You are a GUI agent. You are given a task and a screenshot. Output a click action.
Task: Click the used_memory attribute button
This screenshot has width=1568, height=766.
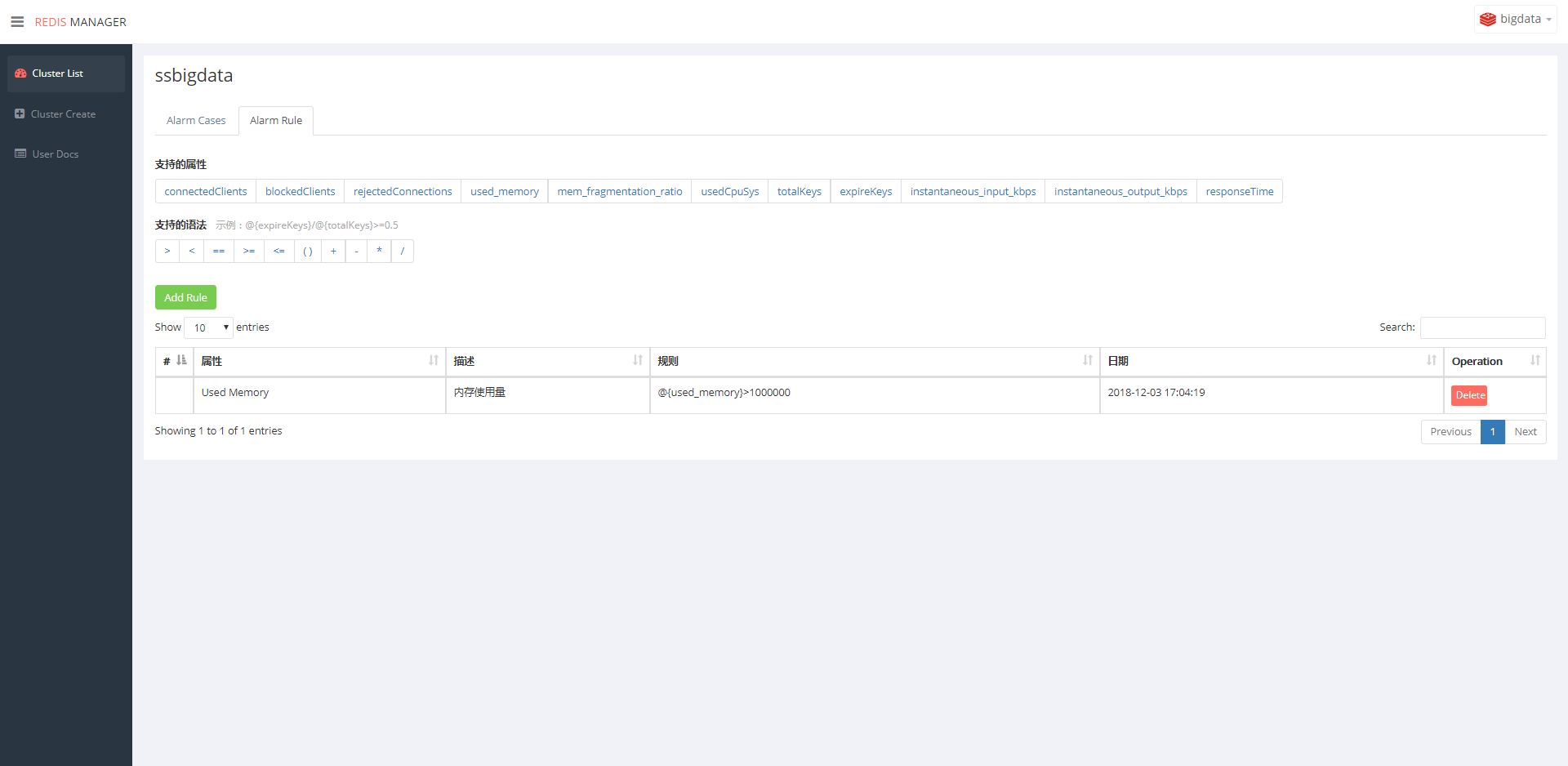click(x=505, y=191)
